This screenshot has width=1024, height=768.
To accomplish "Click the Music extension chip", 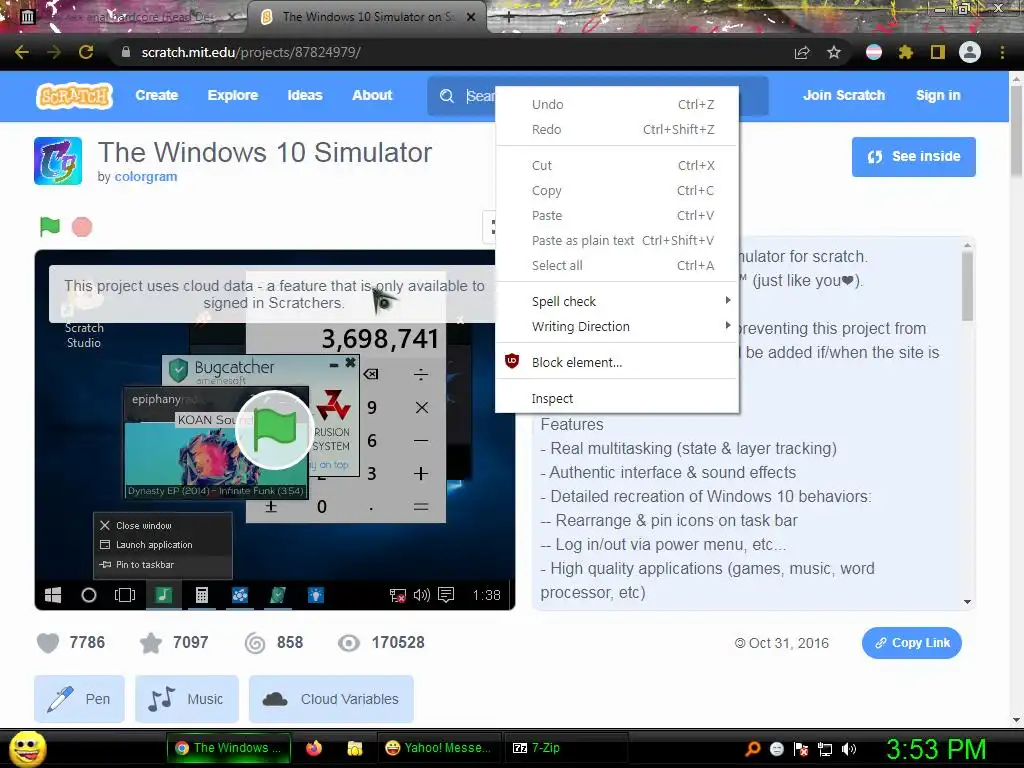I will click(x=187, y=699).
